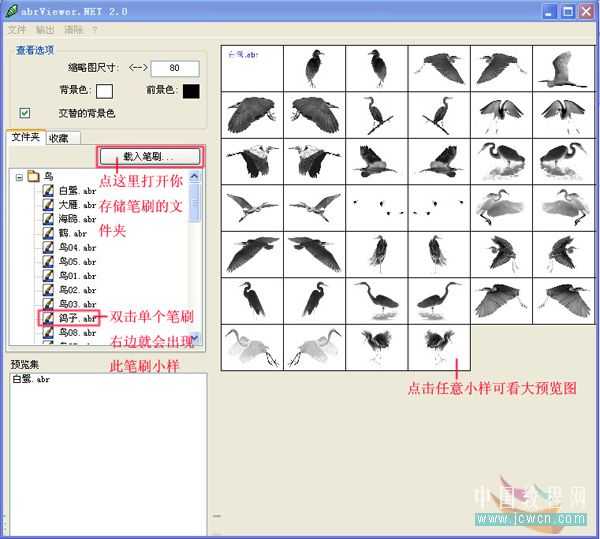This screenshot has height=539, width=600.
Task: Pick the white 背景色 swatch
Action: pyautogui.click(x=104, y=91)
